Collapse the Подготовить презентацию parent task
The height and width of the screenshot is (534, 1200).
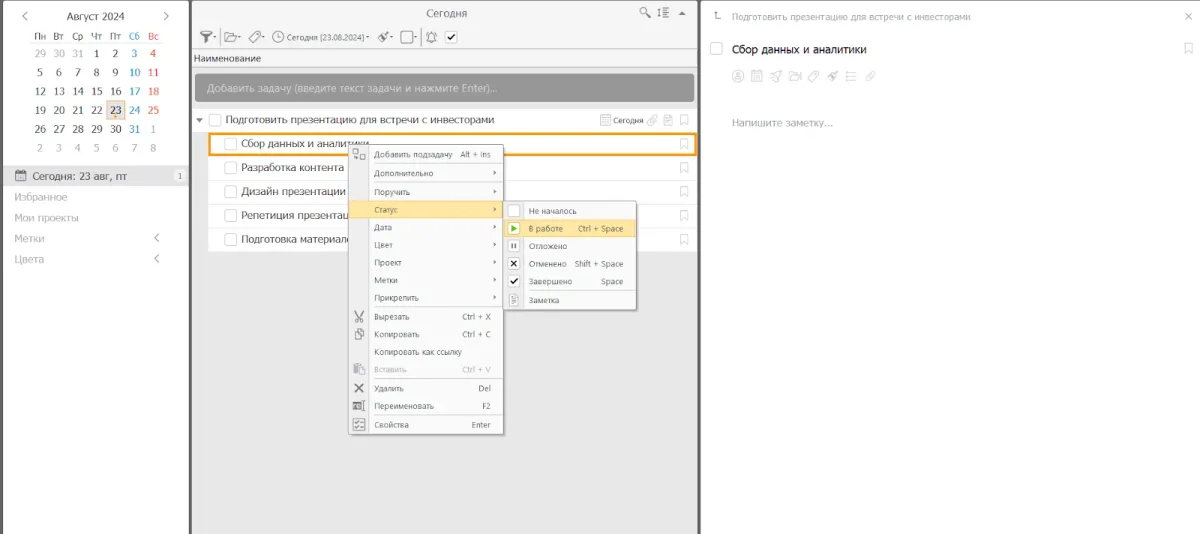click(x=199, y=120)
